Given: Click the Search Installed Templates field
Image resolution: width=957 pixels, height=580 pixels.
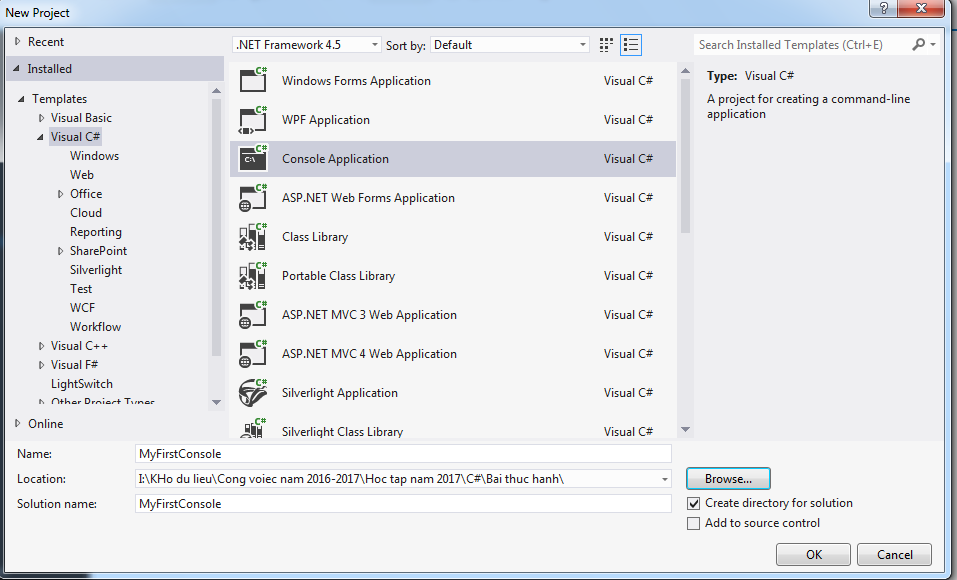Looking at the screenshot, I should pos(801,45).
